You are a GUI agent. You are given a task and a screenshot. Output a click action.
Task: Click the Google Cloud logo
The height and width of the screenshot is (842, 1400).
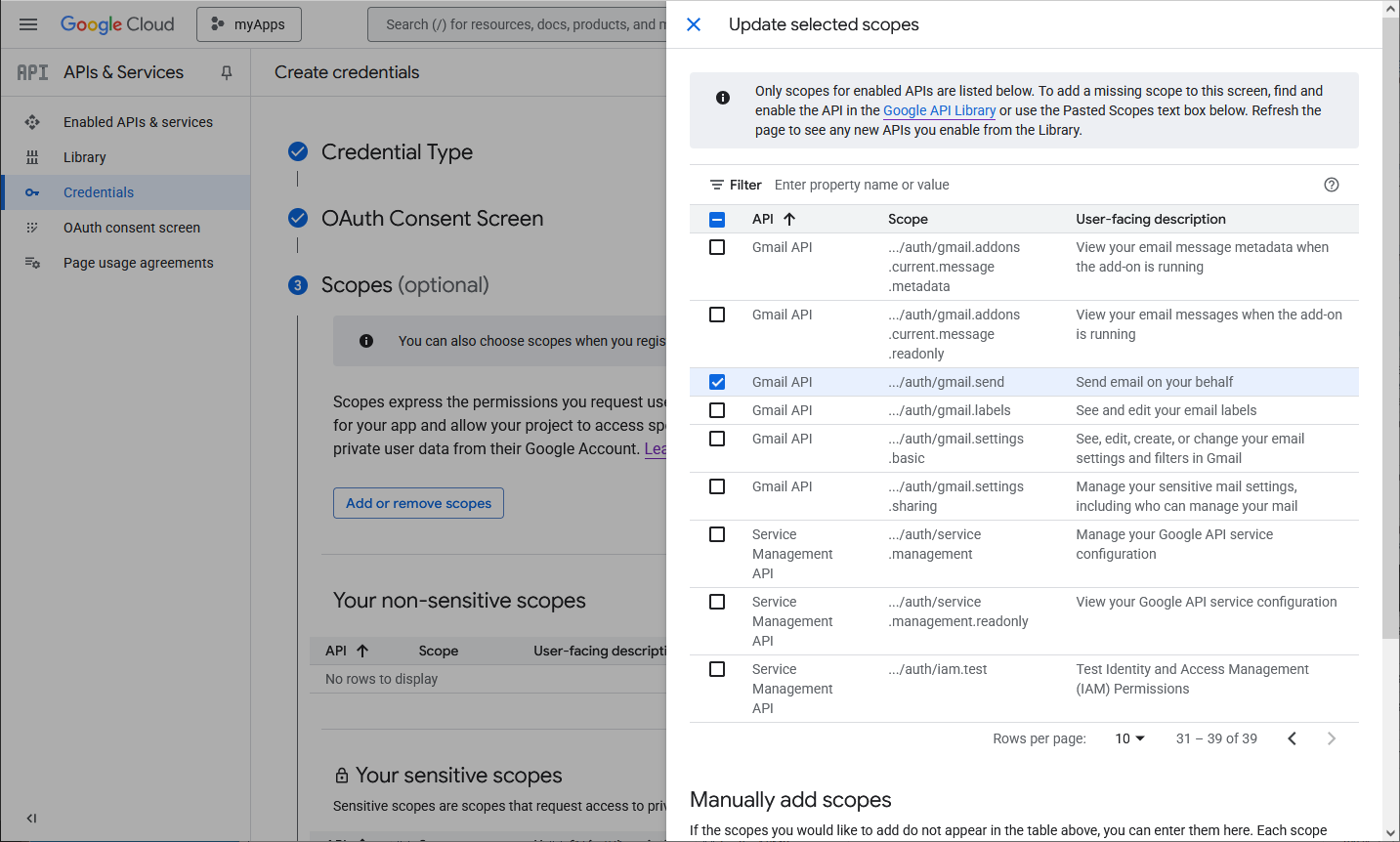coord(117,24)
